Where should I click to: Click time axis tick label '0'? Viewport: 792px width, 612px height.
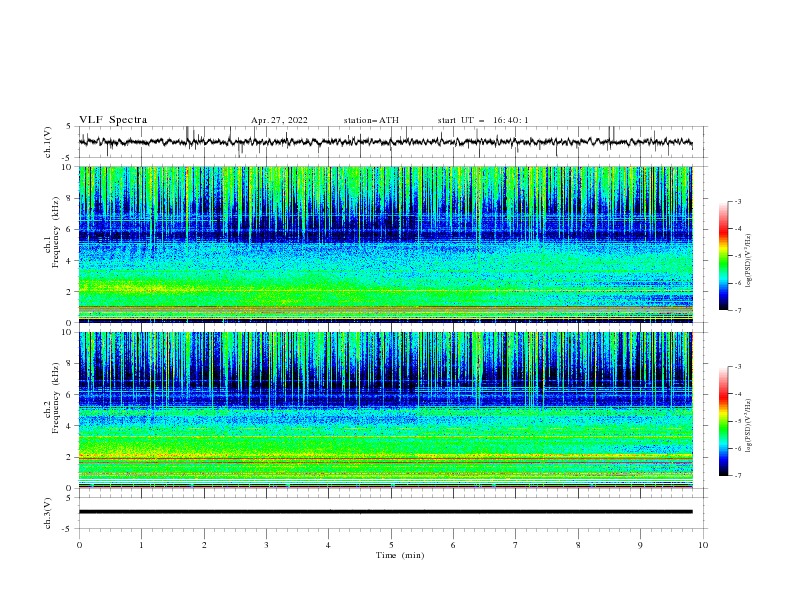coord(79,545)
